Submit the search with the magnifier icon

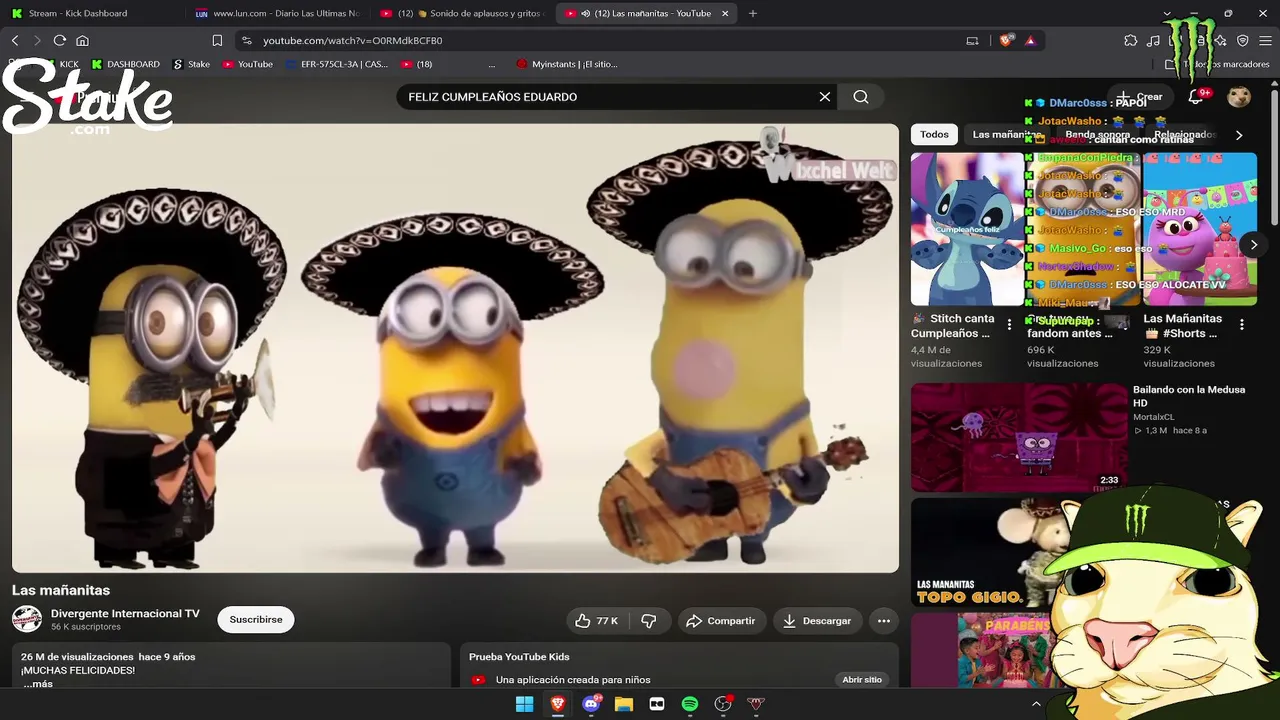pos(861,97)
